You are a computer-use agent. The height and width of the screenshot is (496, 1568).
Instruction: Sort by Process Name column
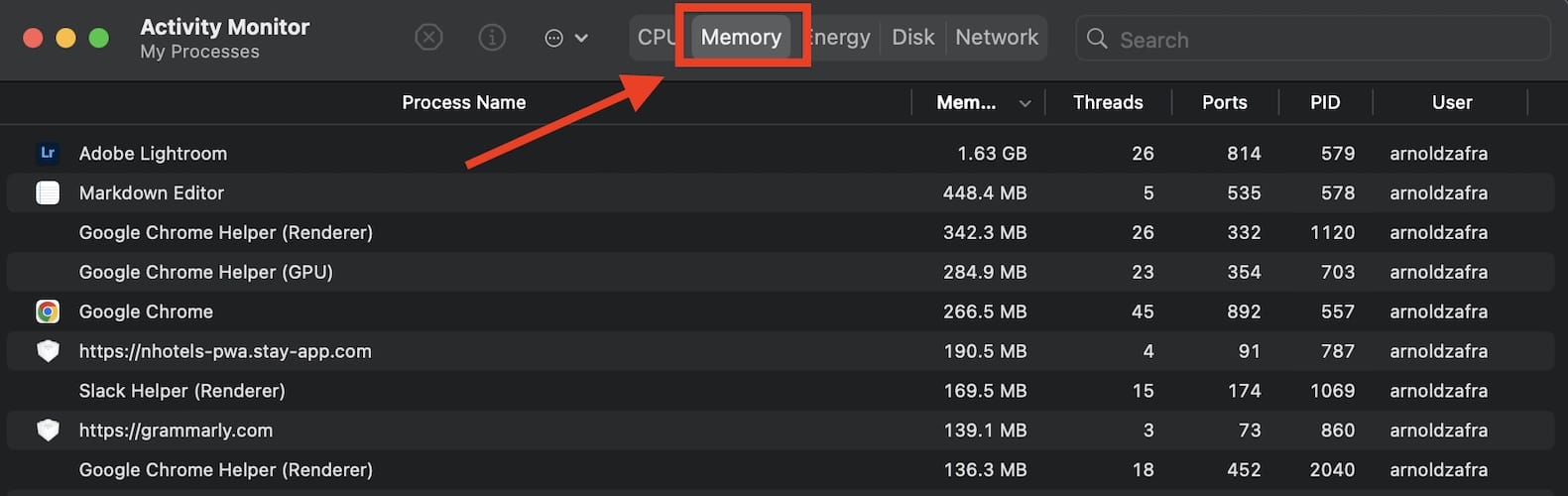(x=463, y=102)
